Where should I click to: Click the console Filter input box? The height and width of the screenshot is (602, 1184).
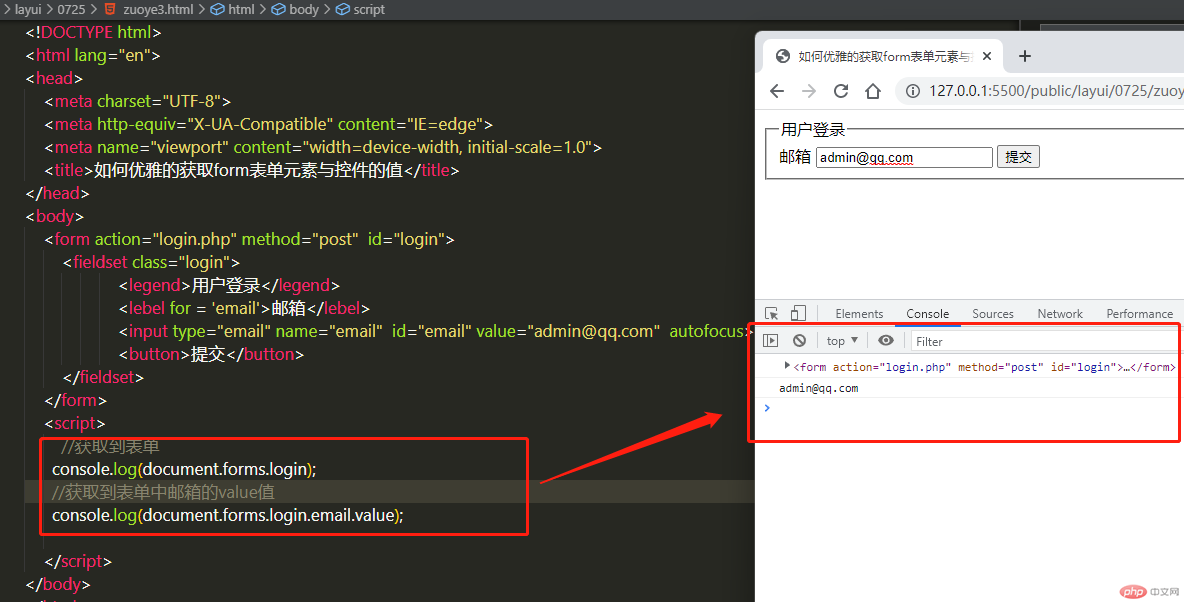[x=1040, y=341]
